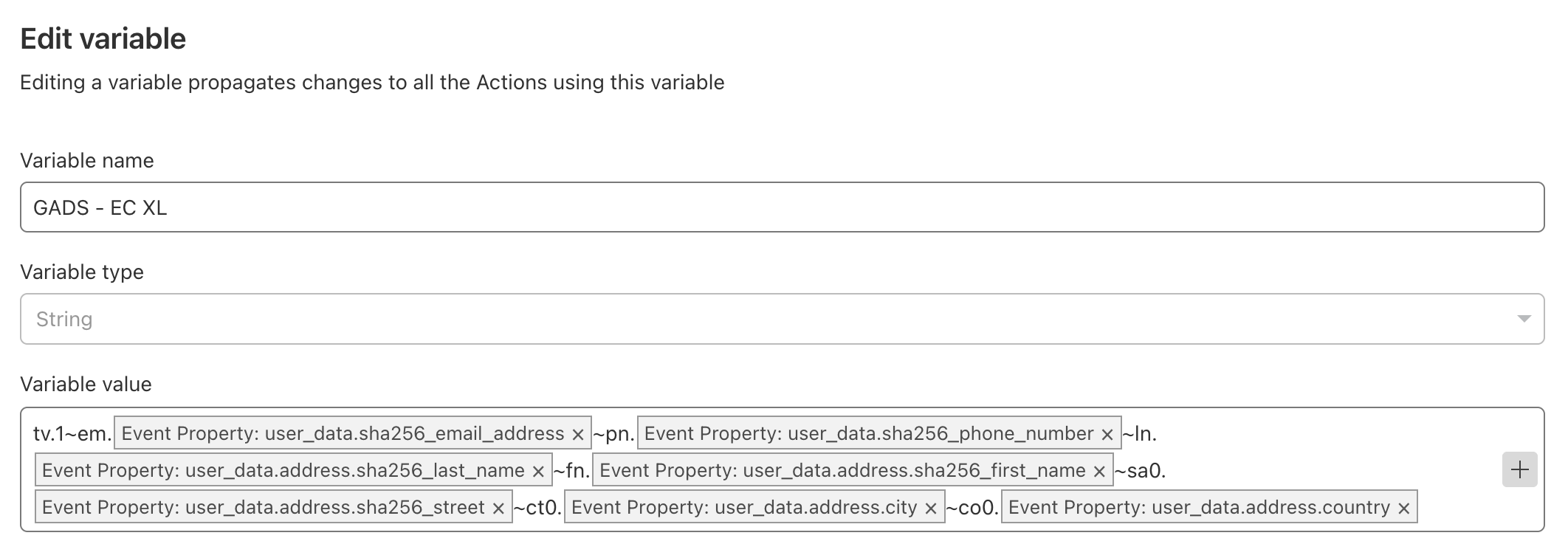Remove the sha256_first_name property chip

pyautogui.click(x=1099, y=472)
